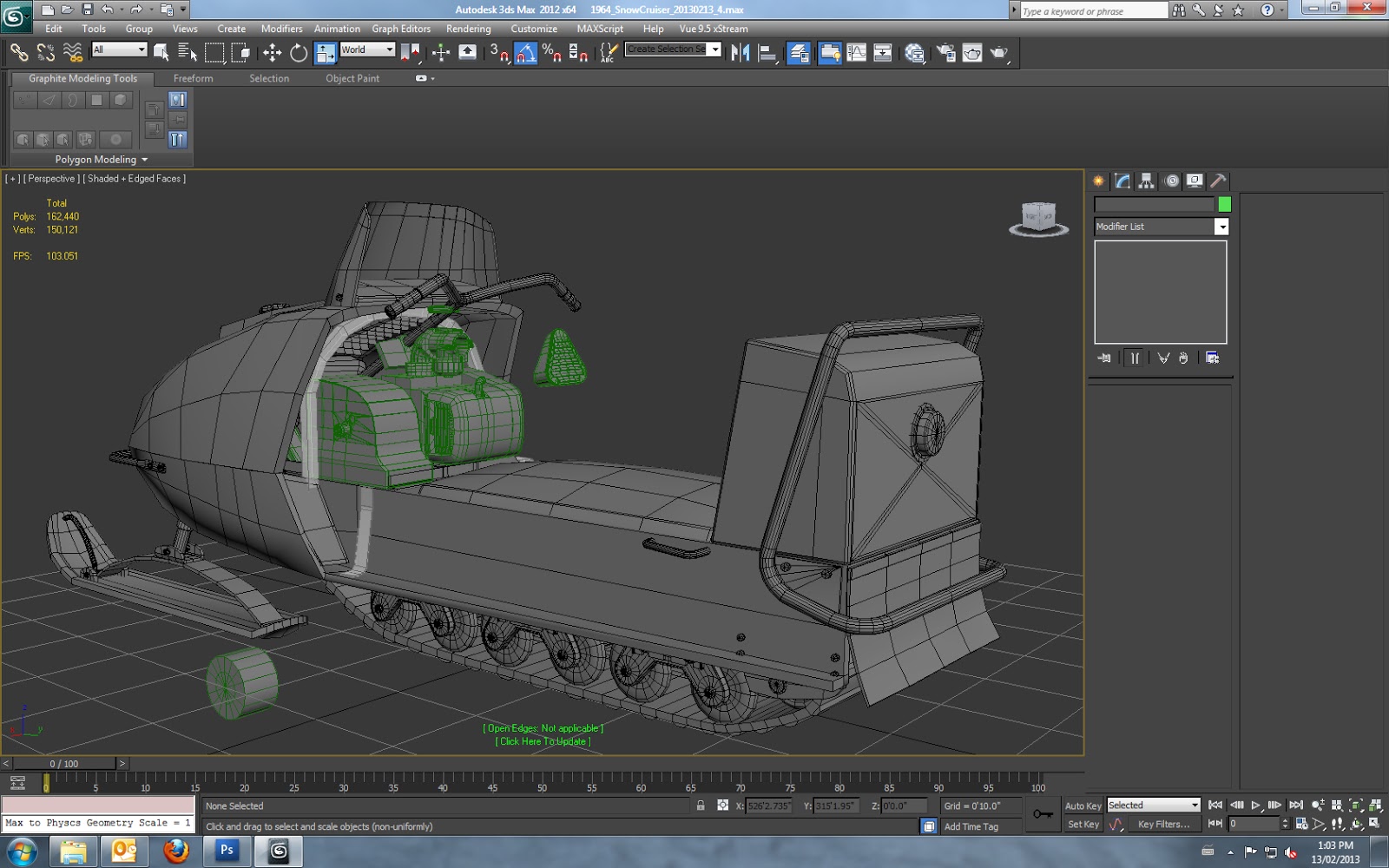
Task: Open the World reference coordinate dropdown
Action: click(x=367, y=49)
